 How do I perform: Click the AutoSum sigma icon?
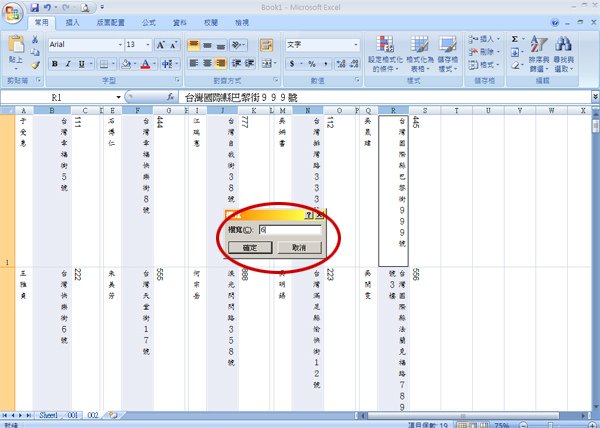[x=515, y=39]
